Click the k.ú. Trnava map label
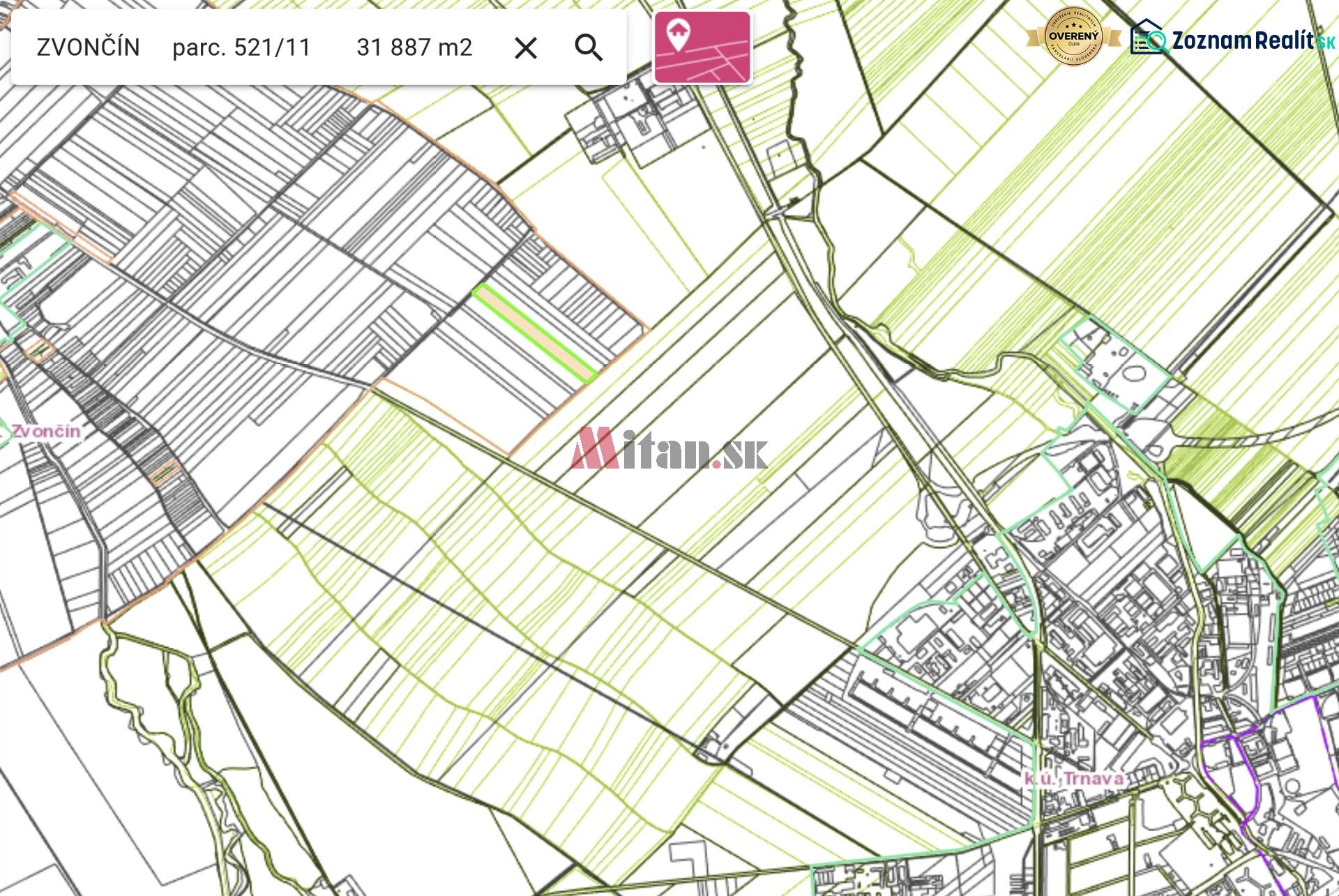Viewport: 1339px width, 896px height. [1073, 778]
